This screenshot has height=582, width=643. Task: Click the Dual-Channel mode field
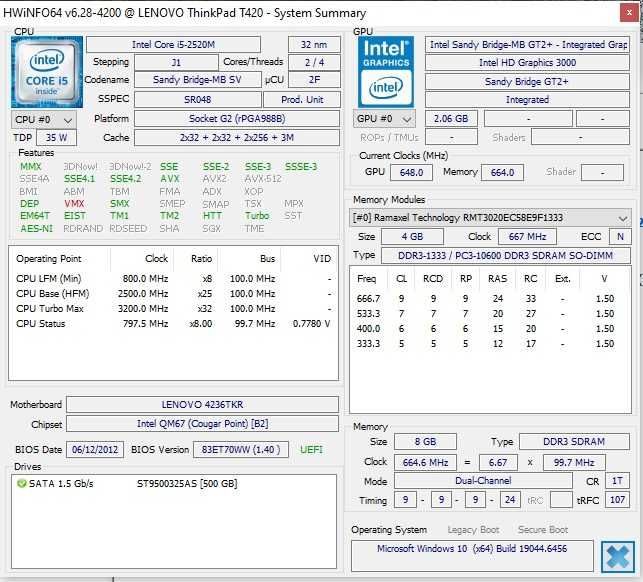(483, 481)
